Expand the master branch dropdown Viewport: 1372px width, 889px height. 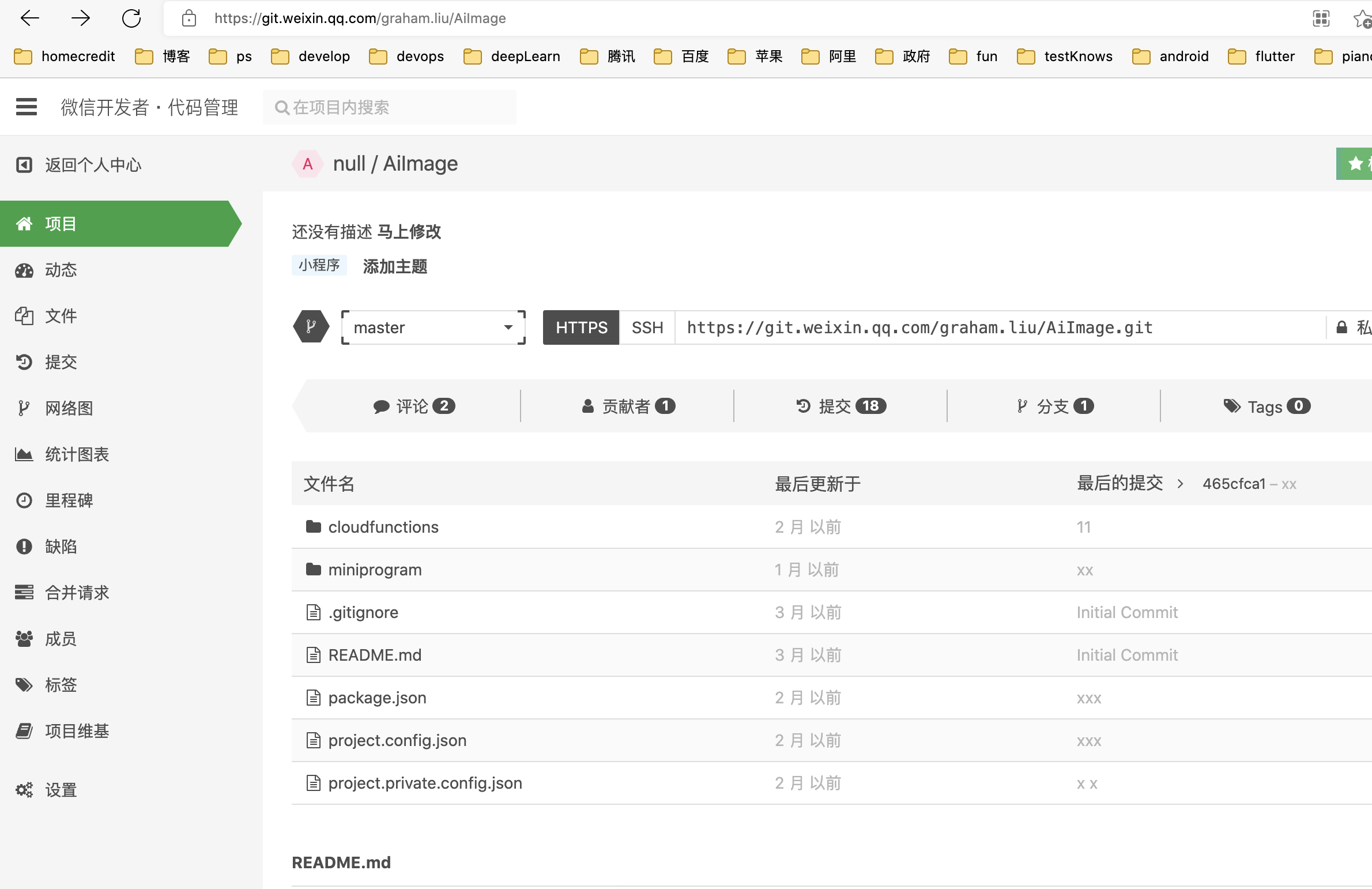coord(434,327)
